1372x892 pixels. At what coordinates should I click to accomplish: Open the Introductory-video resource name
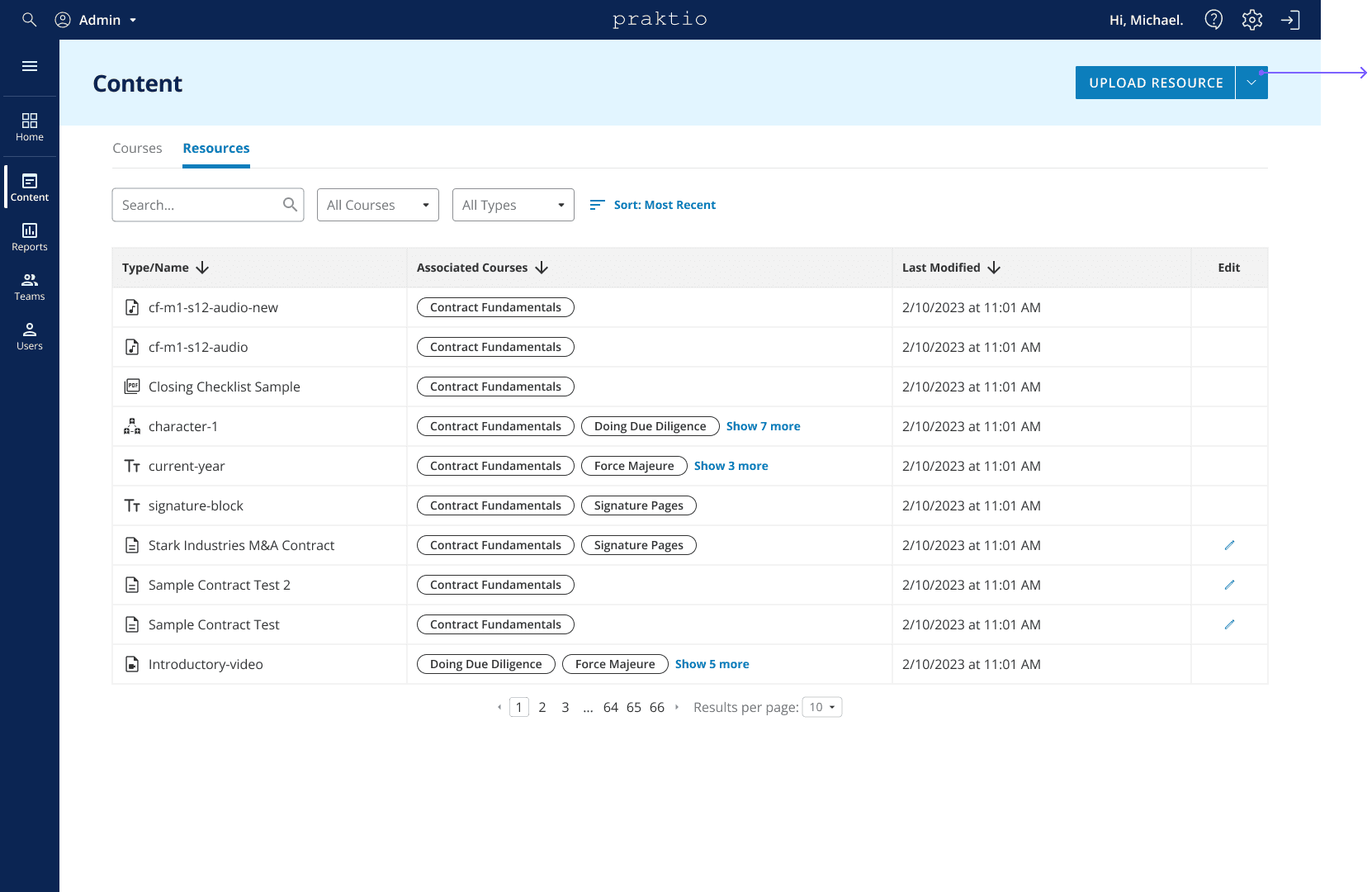(x=206, y=664)
